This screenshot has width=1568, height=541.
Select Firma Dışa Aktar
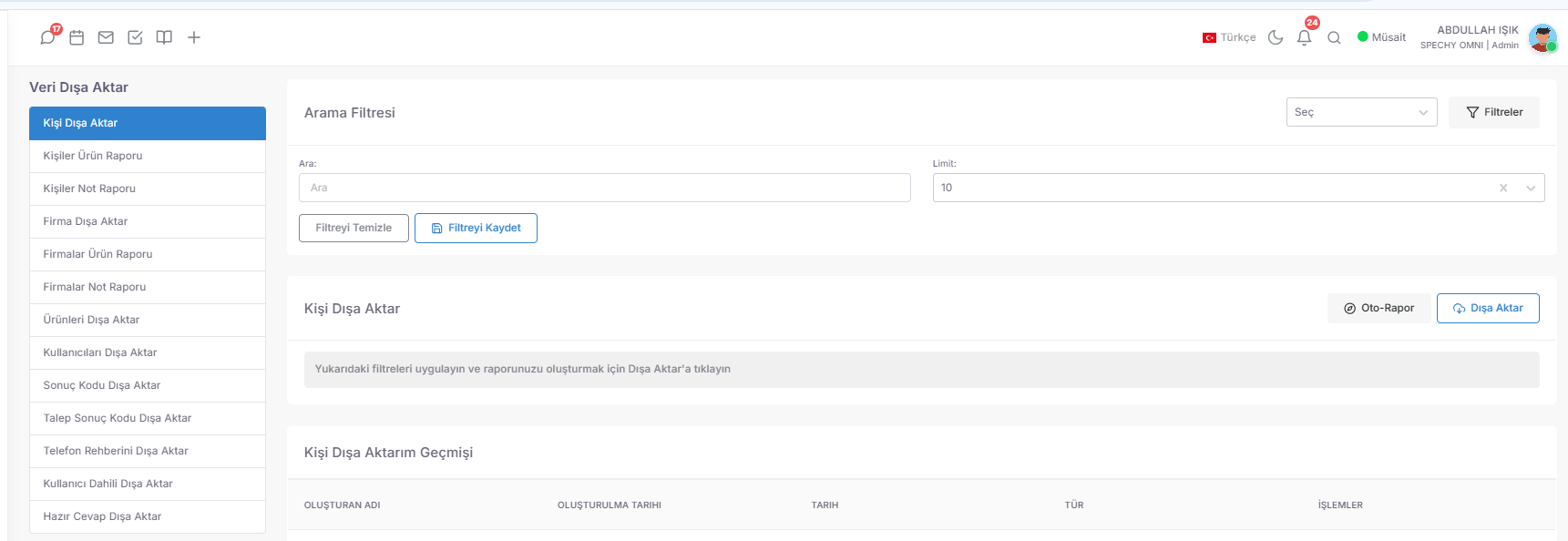(148, 221)
